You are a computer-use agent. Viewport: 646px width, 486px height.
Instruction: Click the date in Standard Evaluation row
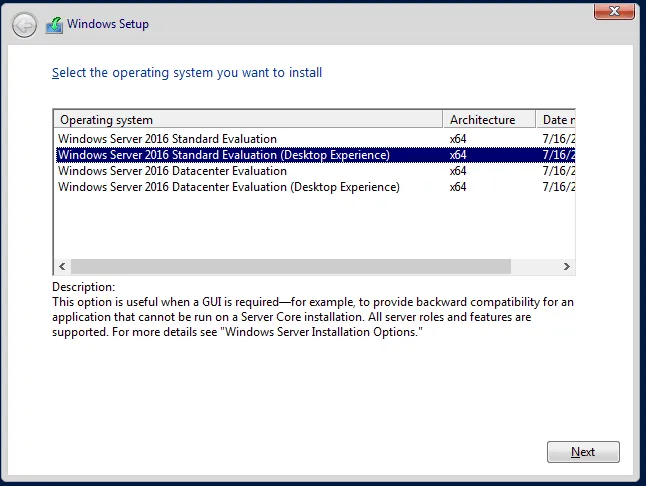[x=559, y=139]
